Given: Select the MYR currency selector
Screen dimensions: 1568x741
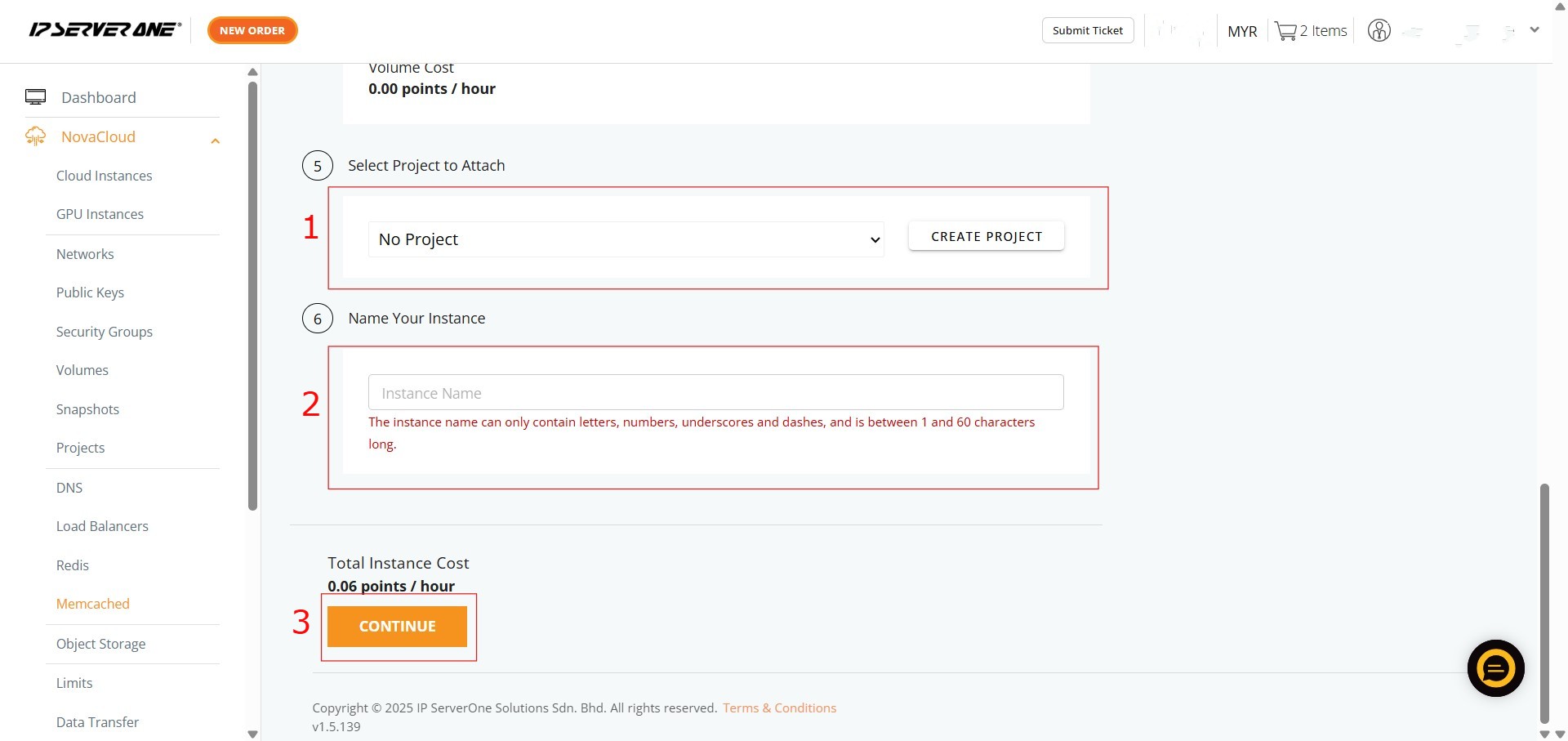Looking at the screenshot, I should (1241, 31).
